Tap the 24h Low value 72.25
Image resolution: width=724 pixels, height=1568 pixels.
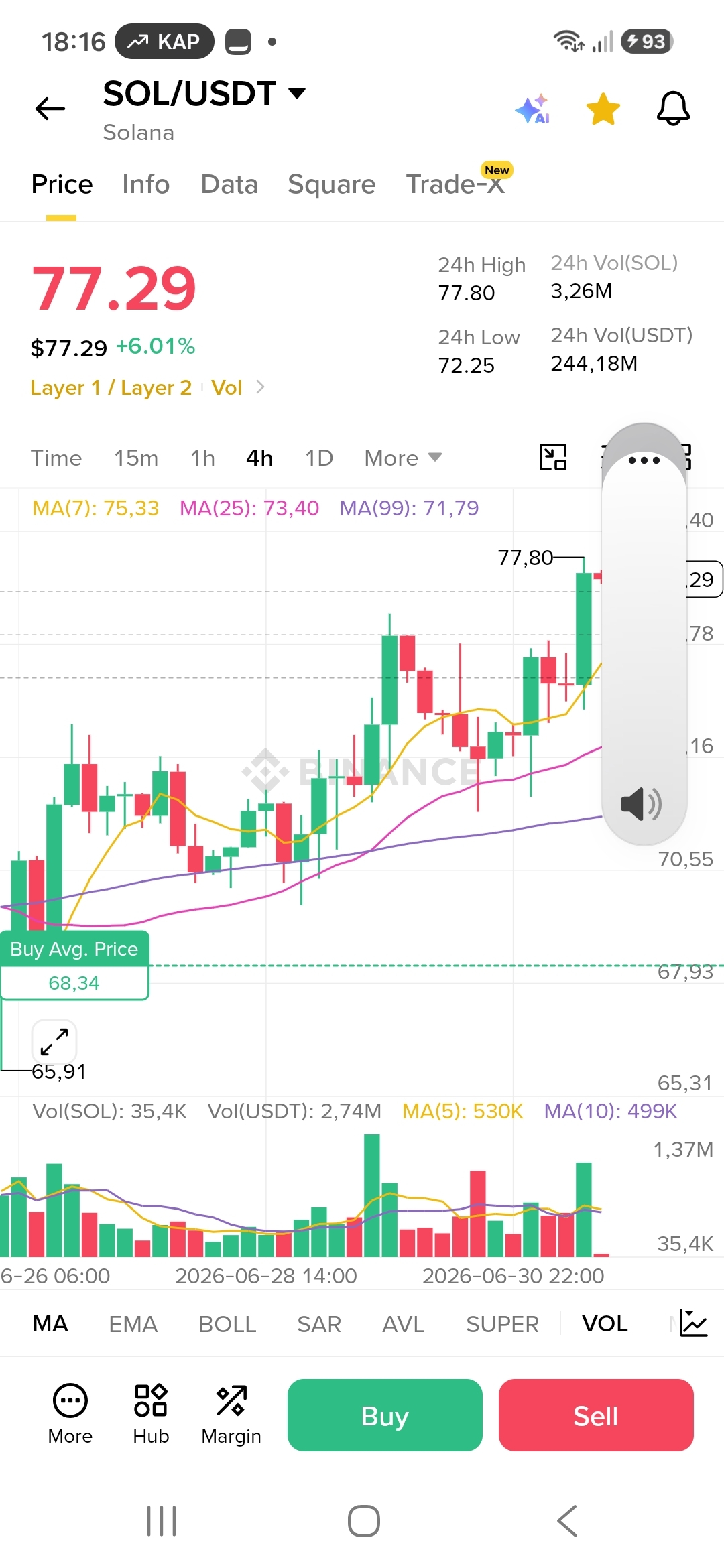tap(467, 365)
